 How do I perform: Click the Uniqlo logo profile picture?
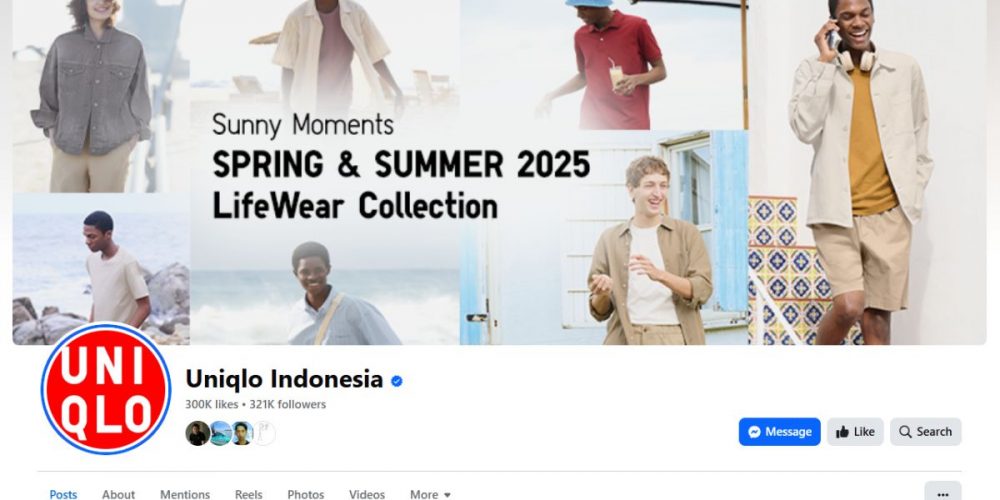(x=106, y=389)
